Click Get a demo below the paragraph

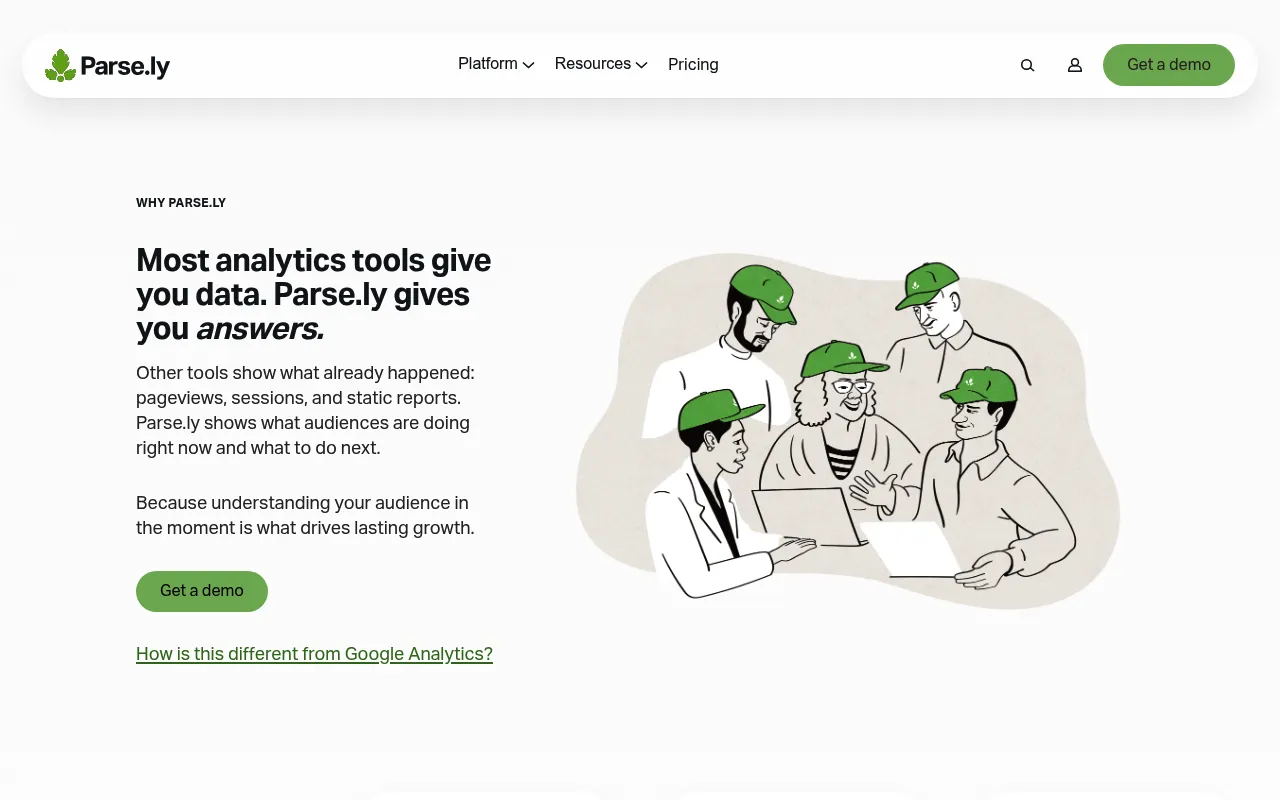click(202, 591)
